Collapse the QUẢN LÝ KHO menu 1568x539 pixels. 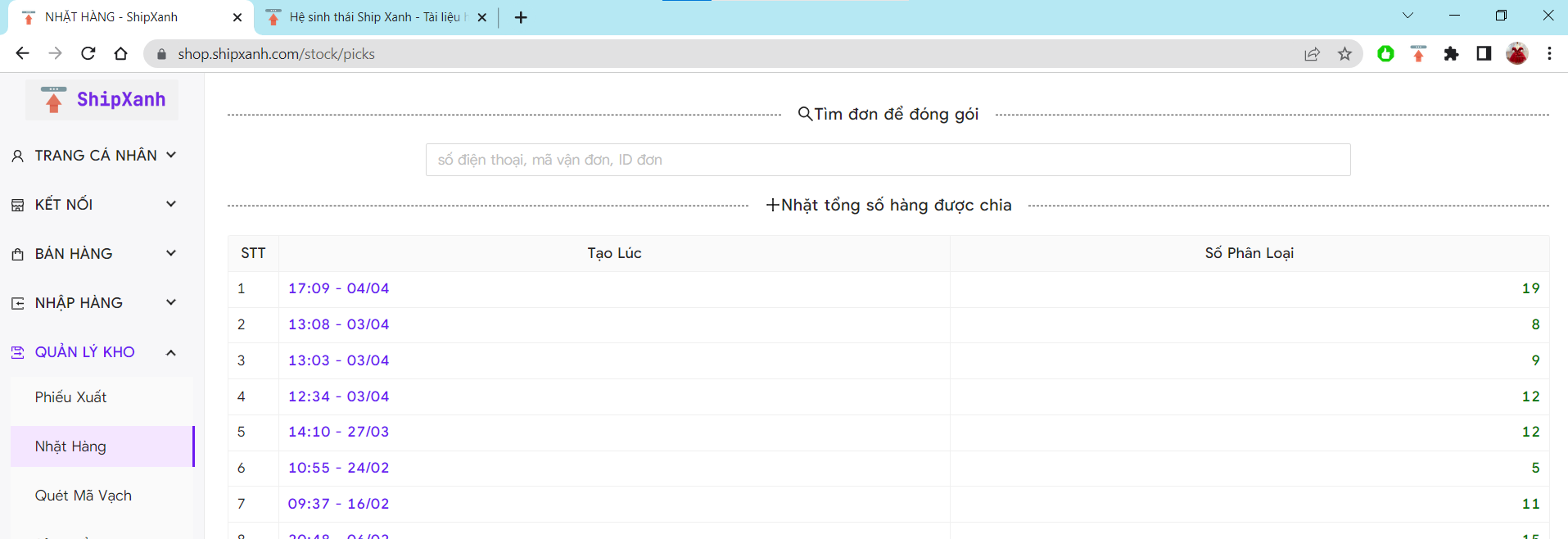(x=95, y=352)
